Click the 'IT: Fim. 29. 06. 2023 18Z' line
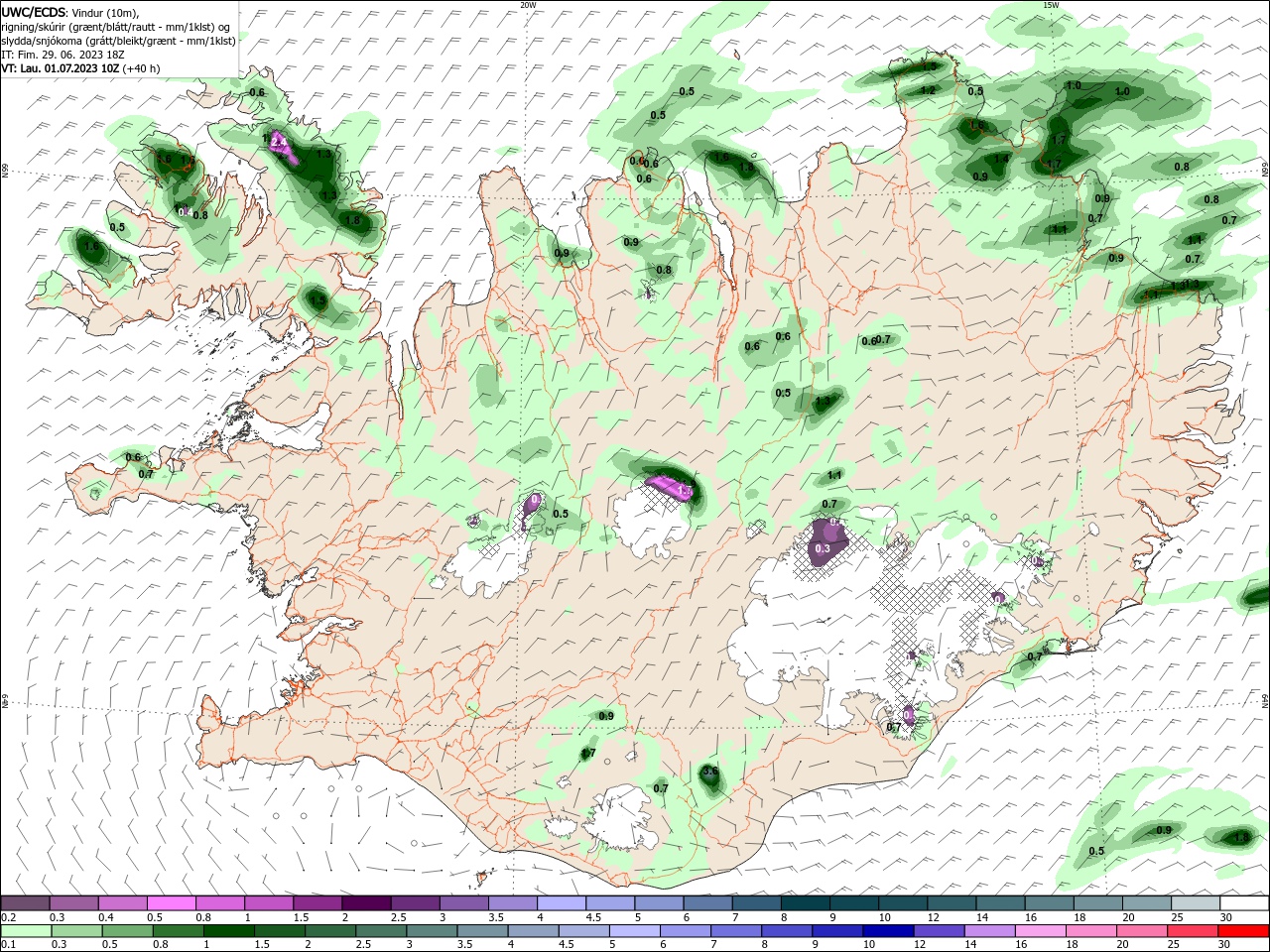This screenshot has width=1270, height=952. 63,55
